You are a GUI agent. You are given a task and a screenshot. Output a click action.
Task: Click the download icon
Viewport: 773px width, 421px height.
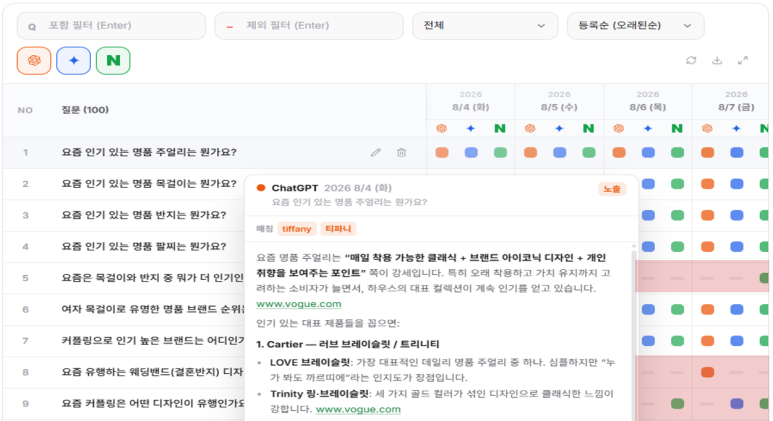coord(717,60)
